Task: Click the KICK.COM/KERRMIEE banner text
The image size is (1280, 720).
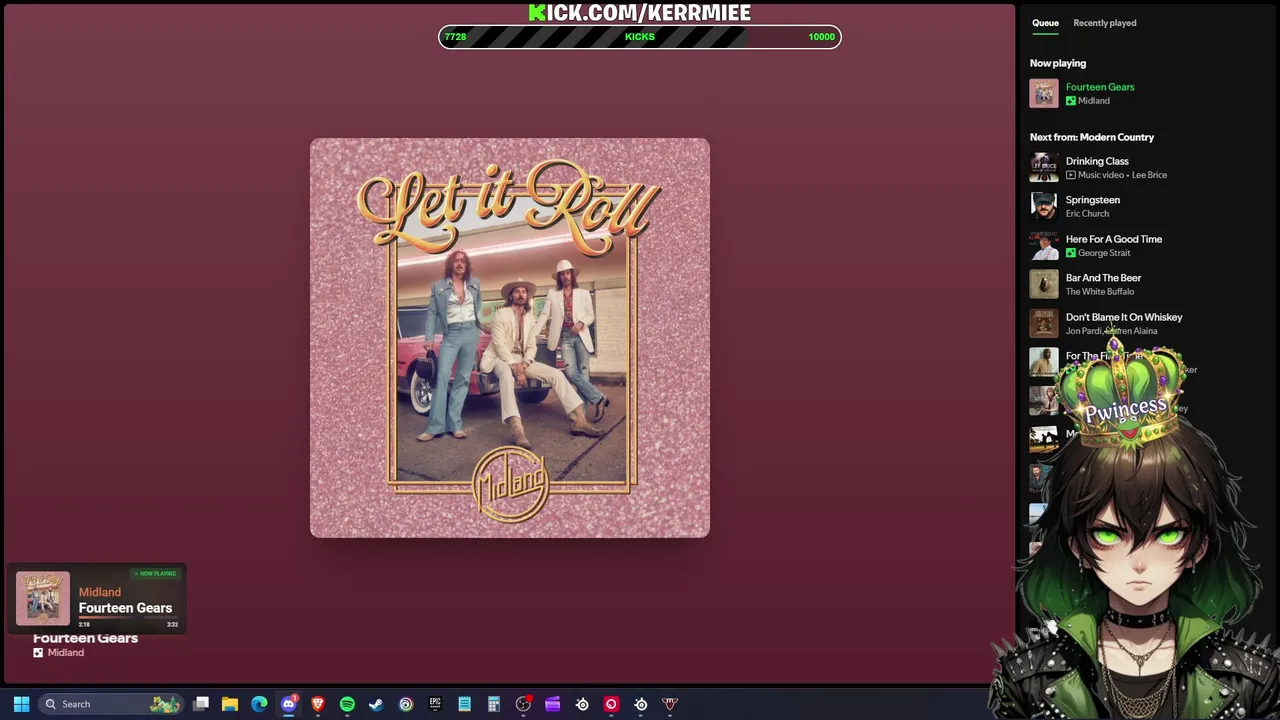Action: pyautogui.click(x=640, y=12)
